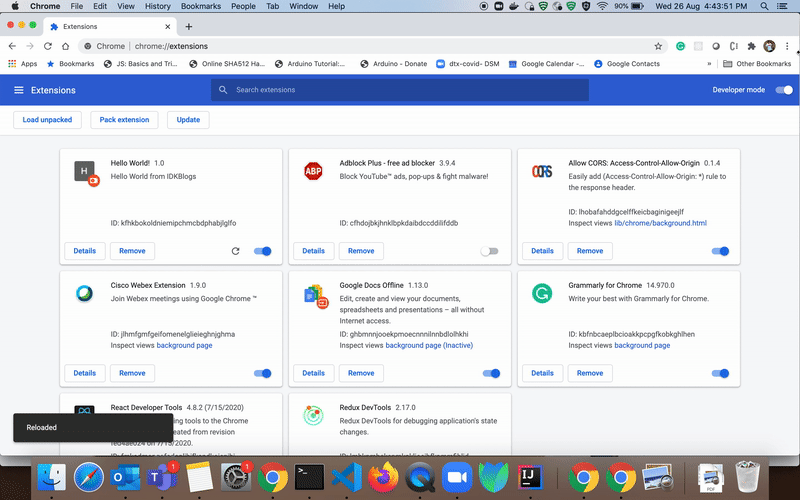
Task: Click the Cisco Webex extension logo
Action: coord(84,293)
